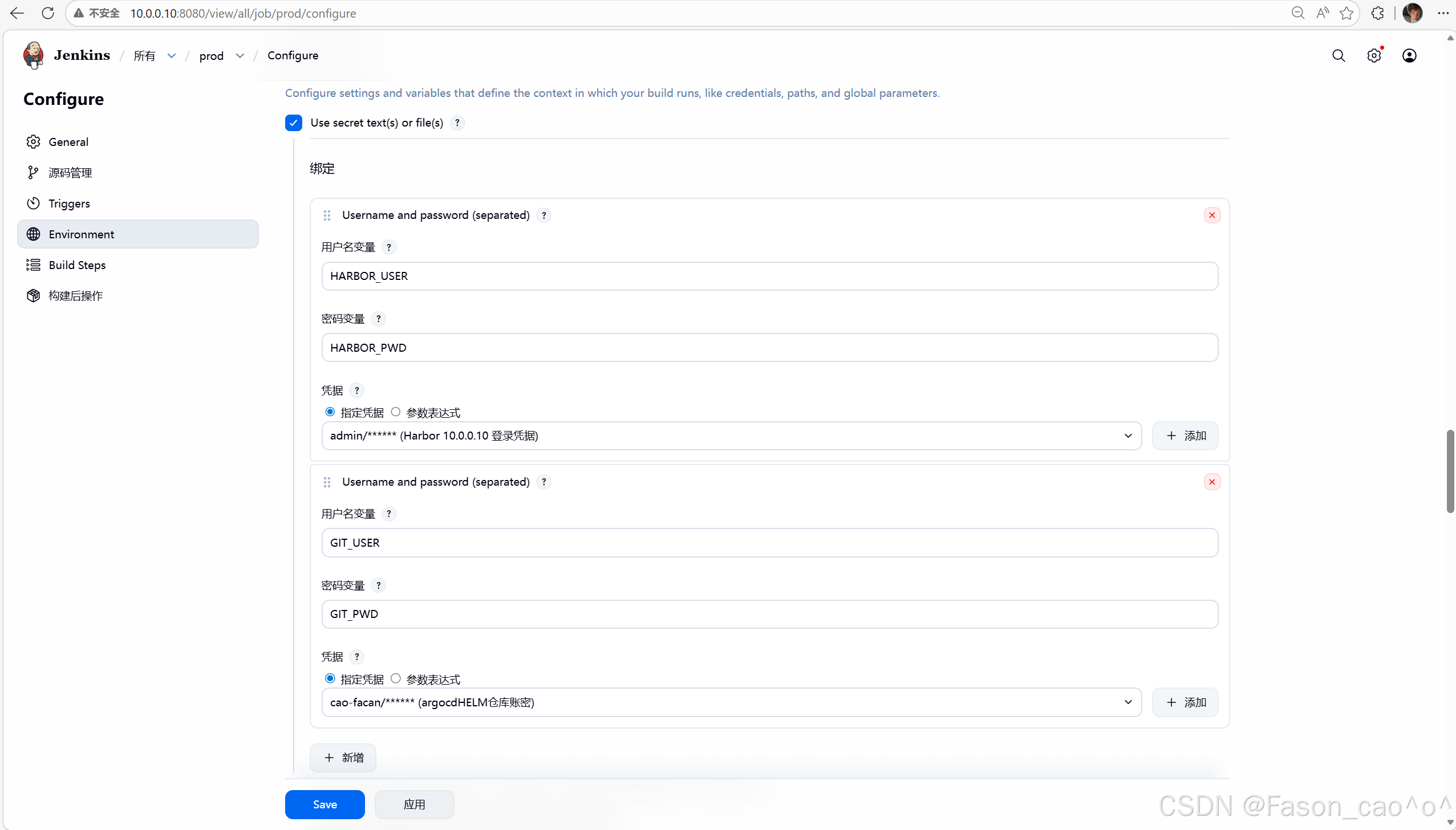Open the admin Harbor credential dropdown
1456x830 pixels.
731,436
